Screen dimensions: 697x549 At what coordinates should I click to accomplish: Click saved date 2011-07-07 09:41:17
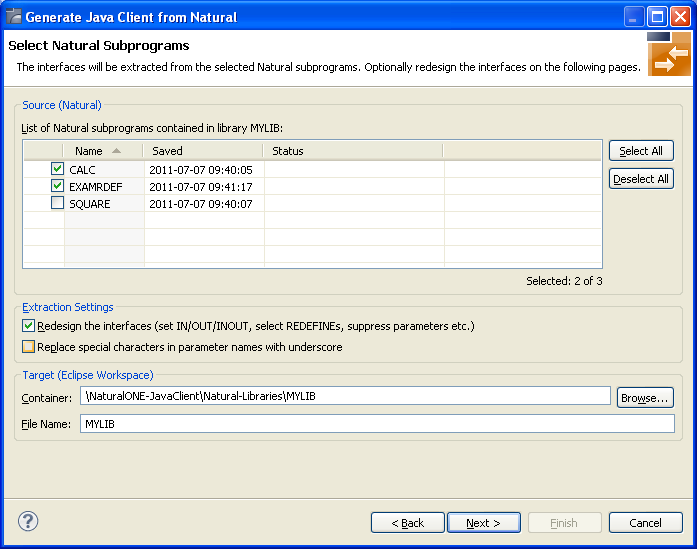pos(201,187)
